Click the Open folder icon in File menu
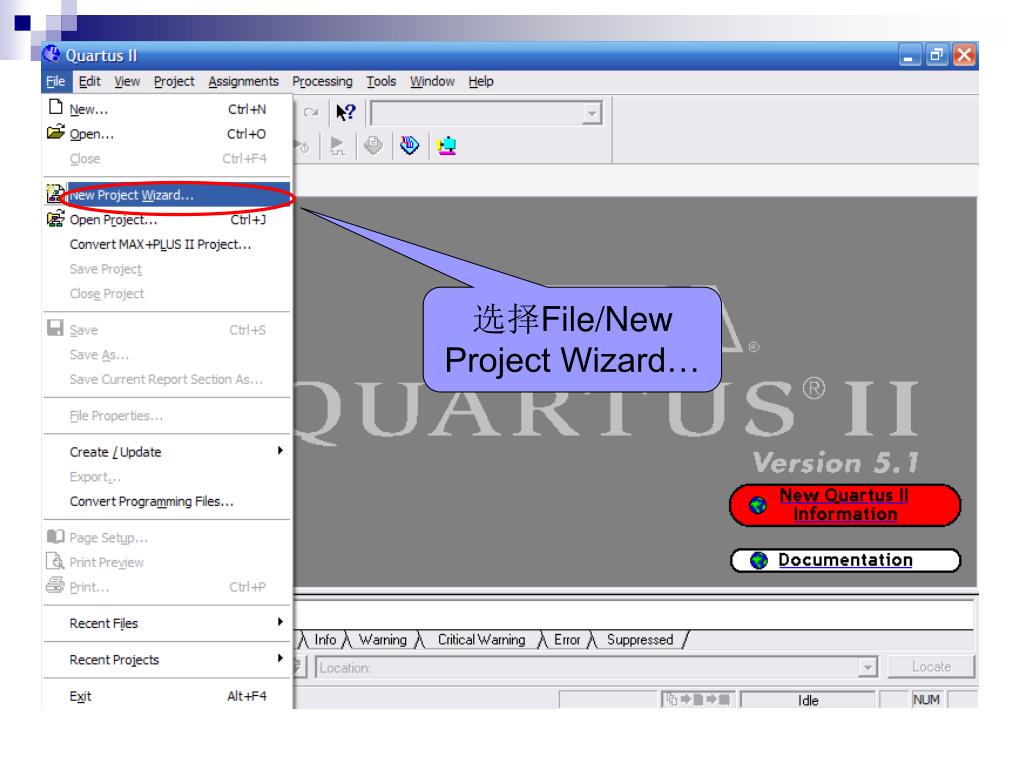1024x768 pixels. coord(56,132)
